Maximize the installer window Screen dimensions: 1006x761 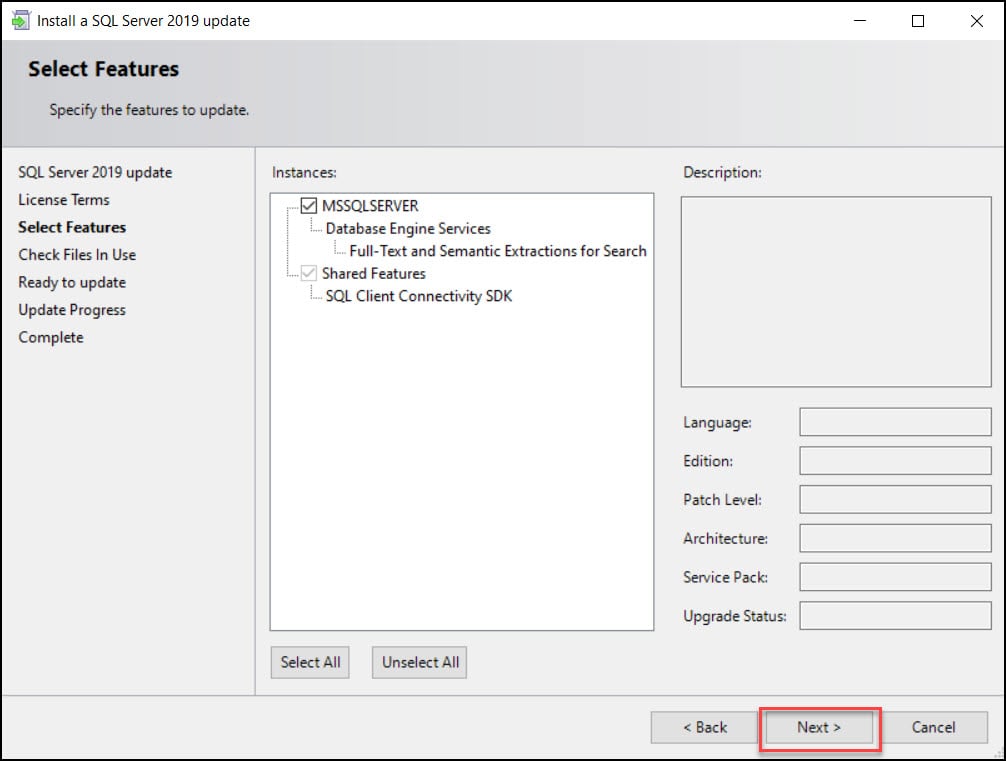918,21
